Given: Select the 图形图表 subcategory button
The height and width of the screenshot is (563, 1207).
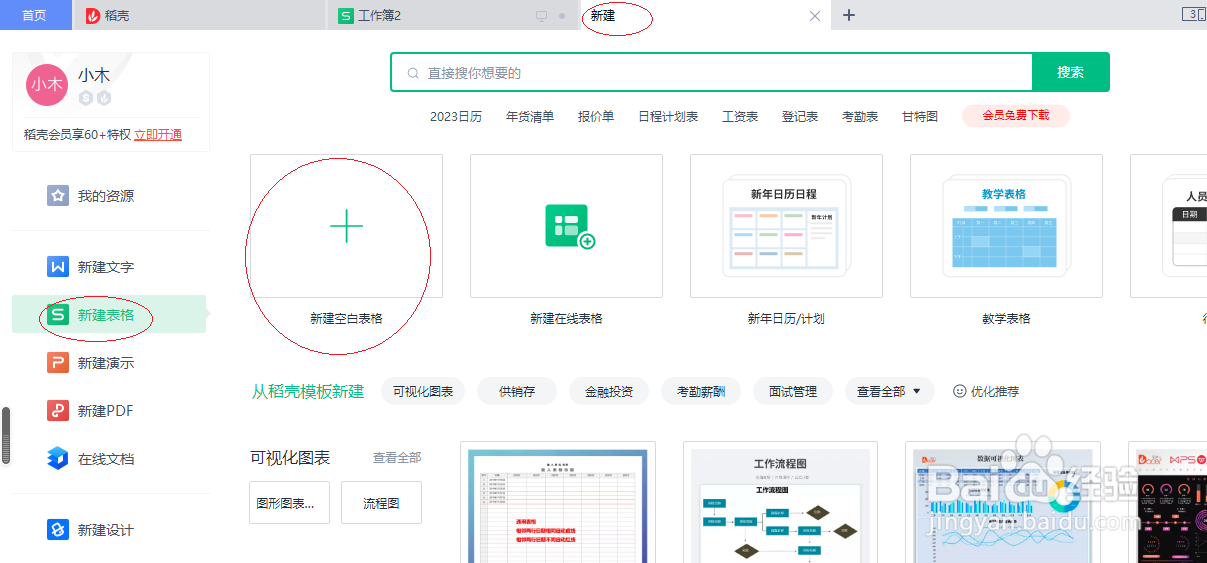Looking at the screenshot, I should pos(289,503).
